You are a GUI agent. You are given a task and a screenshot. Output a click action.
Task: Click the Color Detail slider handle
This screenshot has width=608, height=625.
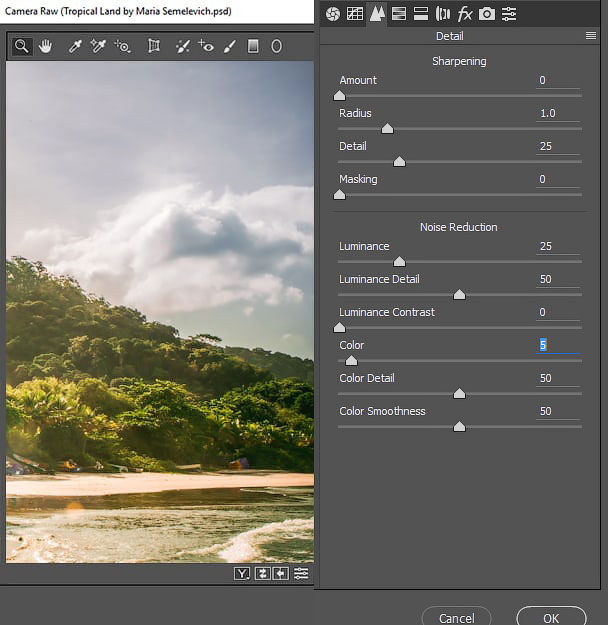[x=459, y=394]
